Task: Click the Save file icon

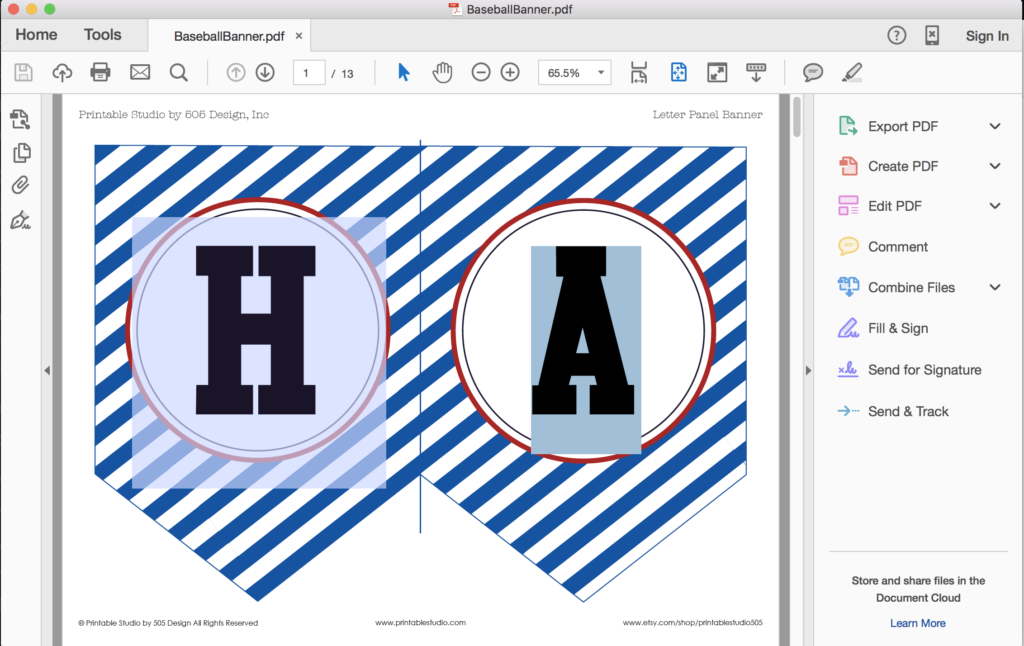Action: [x=22, y=72]
